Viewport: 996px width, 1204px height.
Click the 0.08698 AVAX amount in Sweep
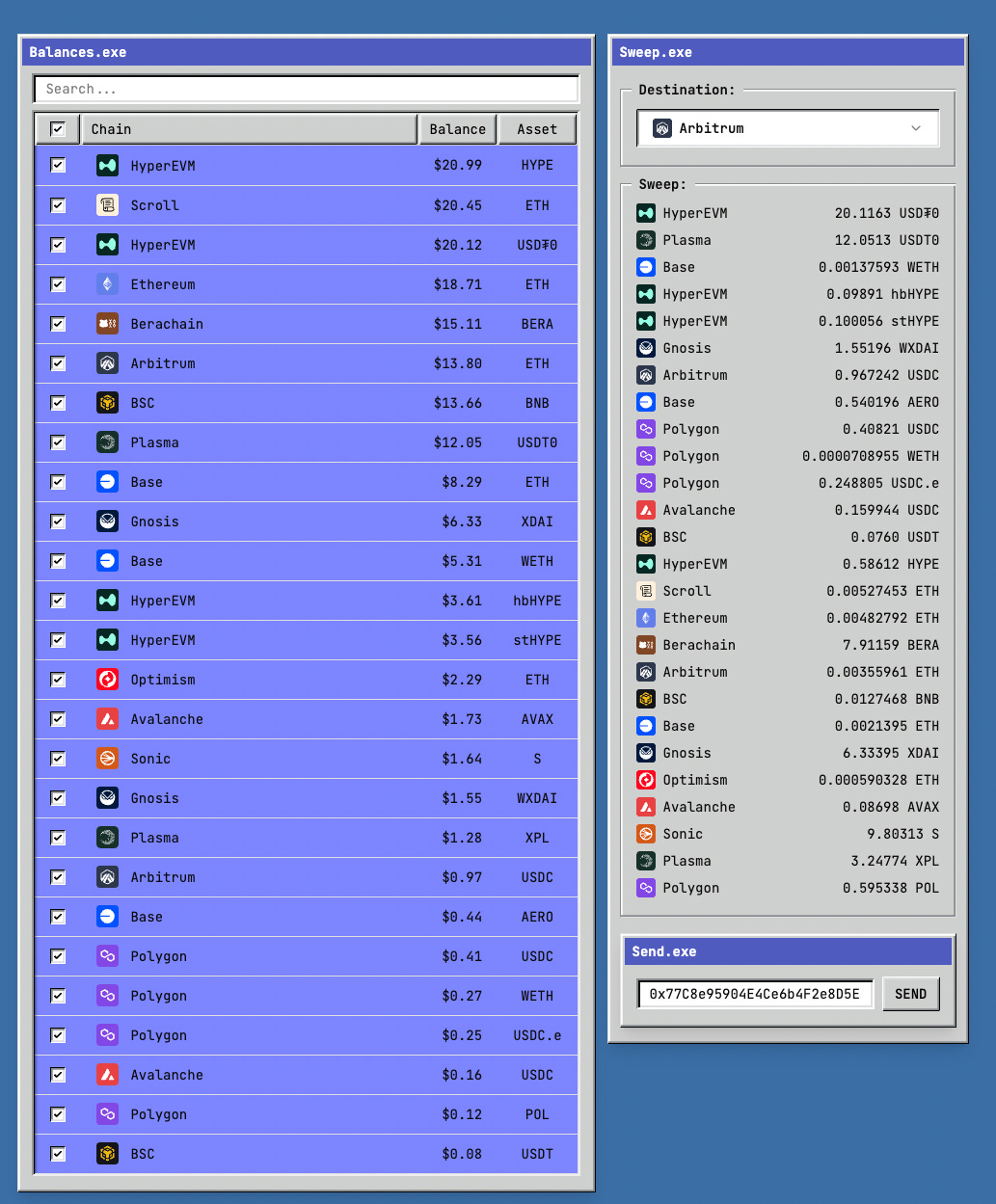pos(890,807)
